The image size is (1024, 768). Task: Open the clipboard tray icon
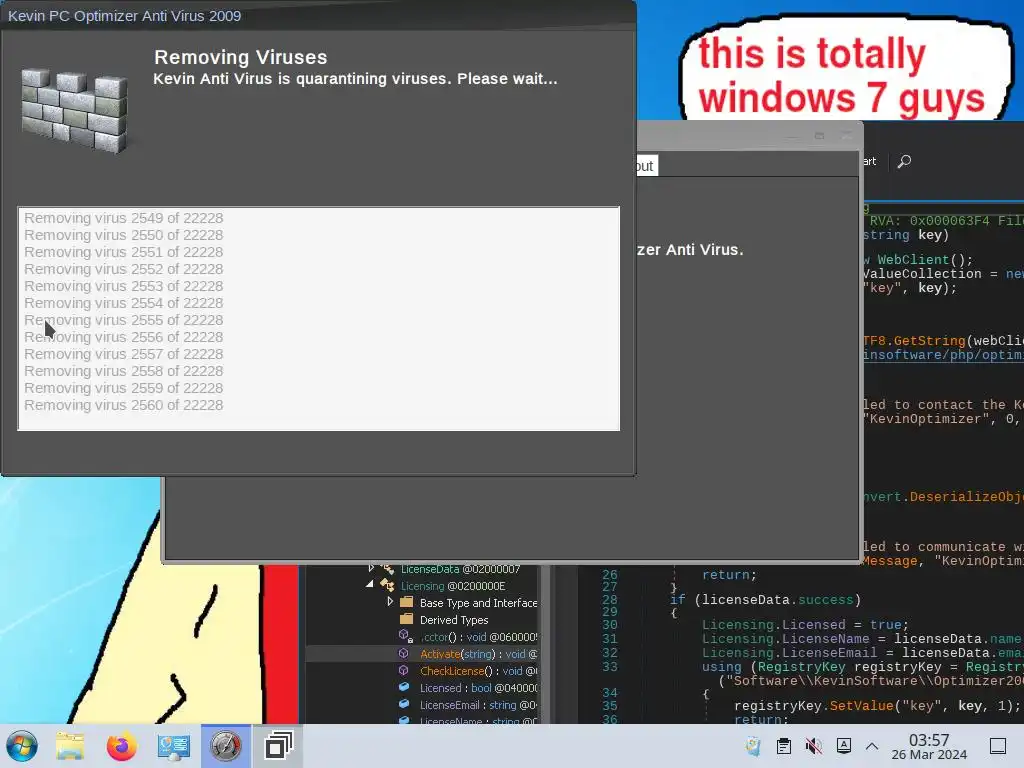784,746
